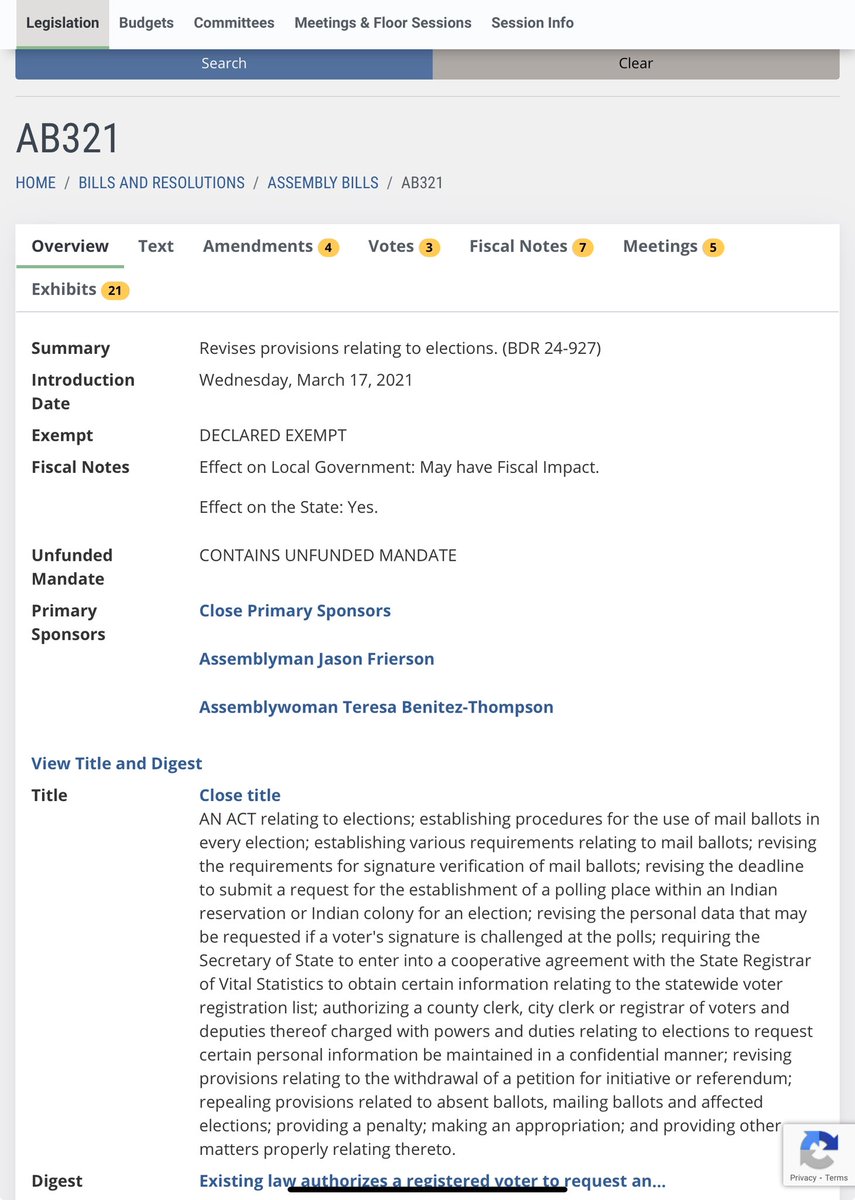Open Assemblyman Jason Frierson's page
Image resolution: width=855 pixels, height=1200 pixels.
[317, 659]
